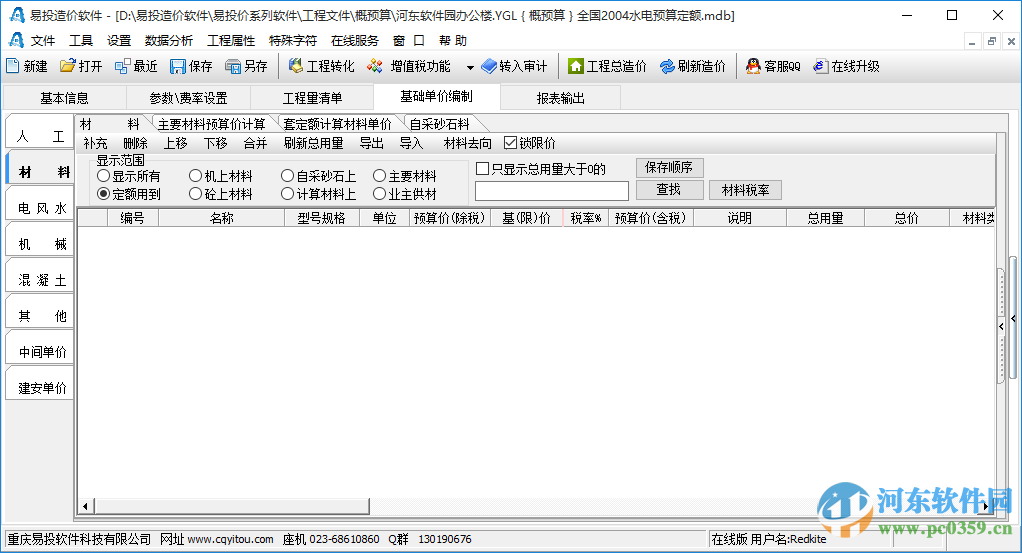Select 机上材料 radio button
The image size is (1022, 553).
tap(195, 176)
